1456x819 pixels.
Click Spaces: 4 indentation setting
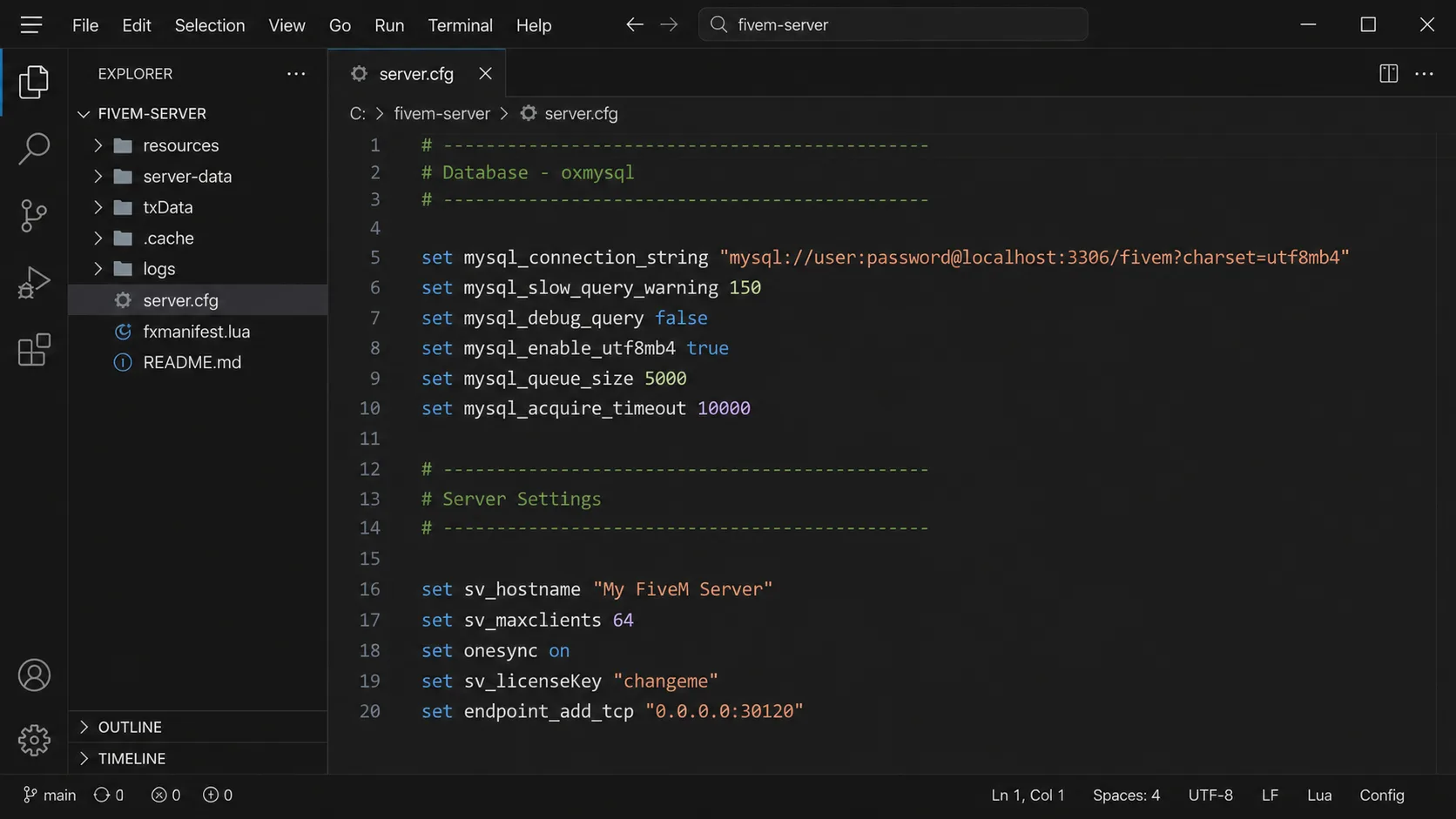pyautogui.click(x=1126, y=796)
